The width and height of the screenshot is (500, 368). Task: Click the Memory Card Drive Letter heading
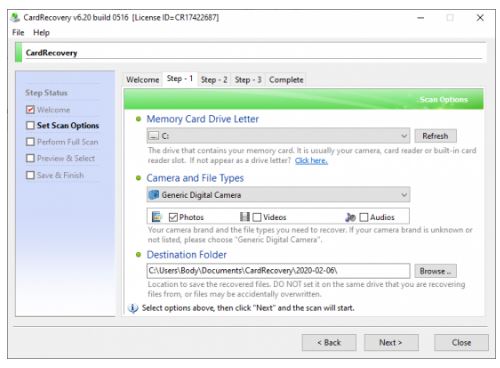203,119
